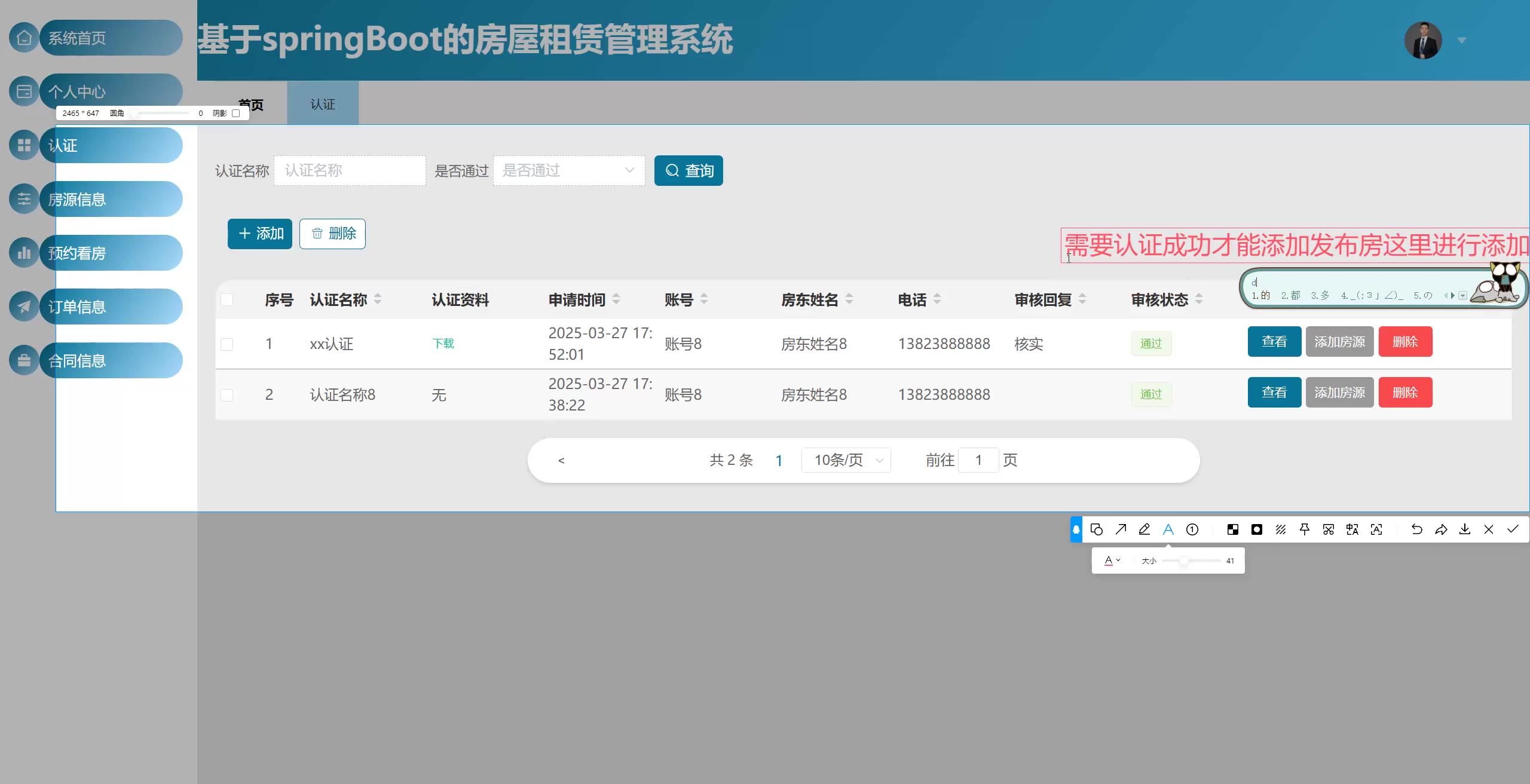This screenshot has width=1530, height=784.
Task: Undo the last annotation
Action: (1417, 529)
